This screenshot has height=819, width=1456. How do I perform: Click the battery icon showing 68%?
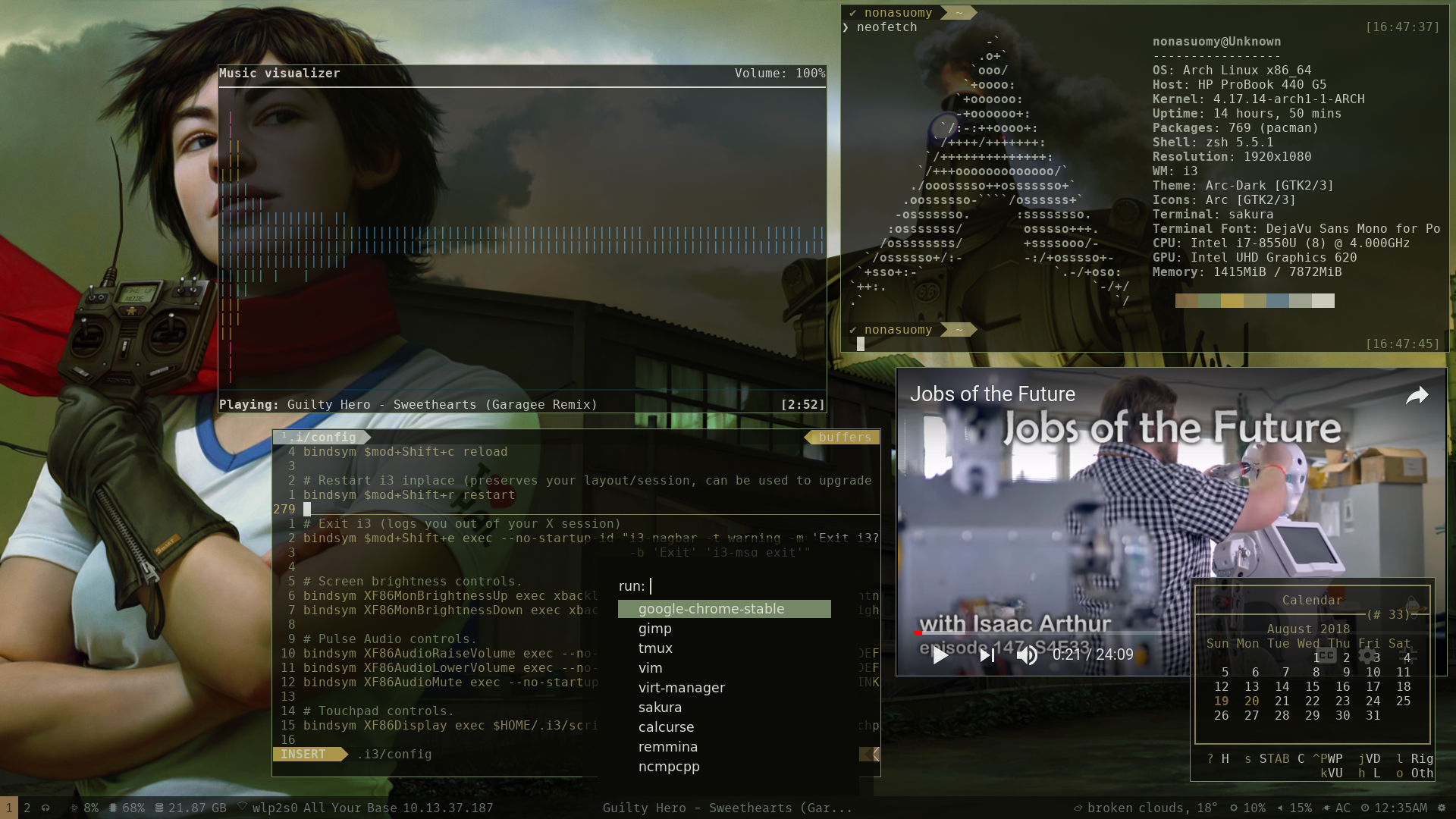tap(113, 808)
